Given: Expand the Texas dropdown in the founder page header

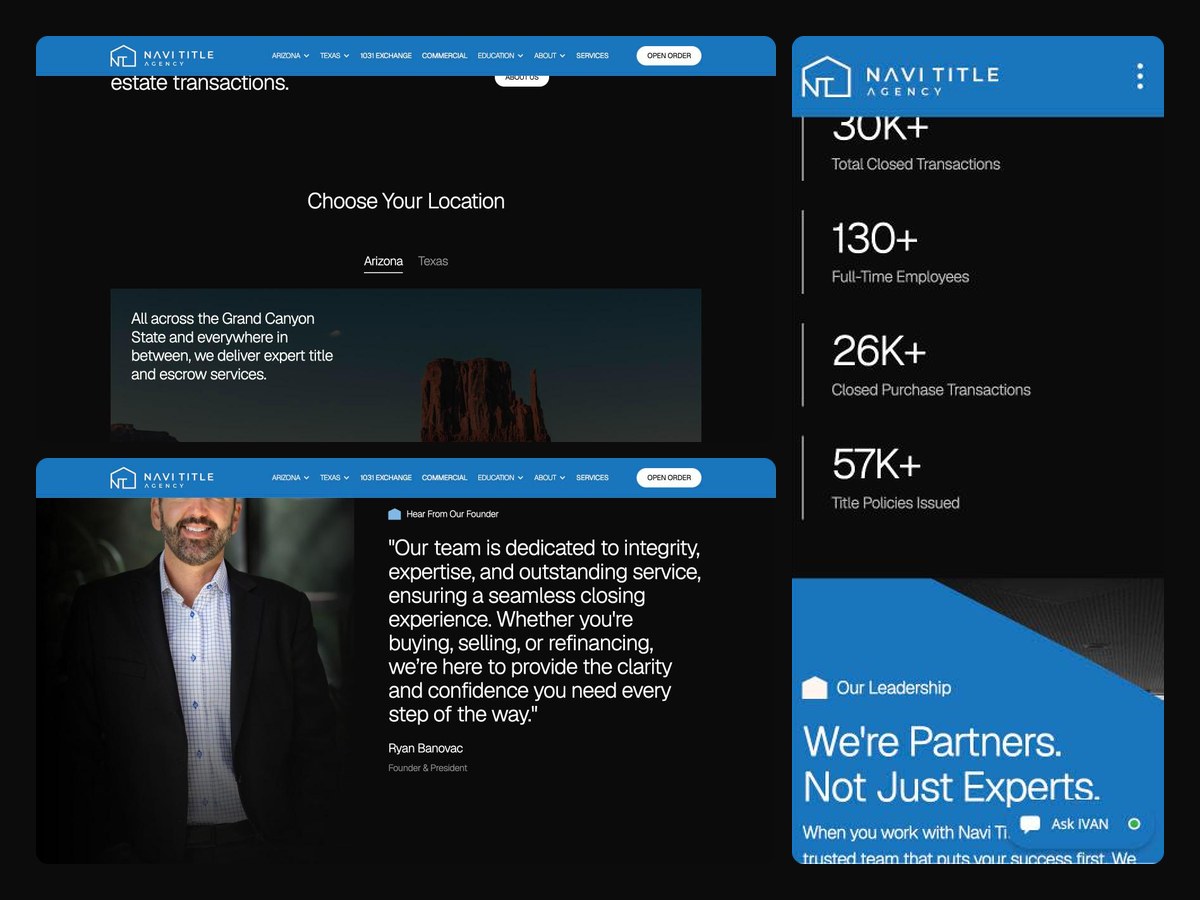Looking at the screenshot, I should coord(335,478).
